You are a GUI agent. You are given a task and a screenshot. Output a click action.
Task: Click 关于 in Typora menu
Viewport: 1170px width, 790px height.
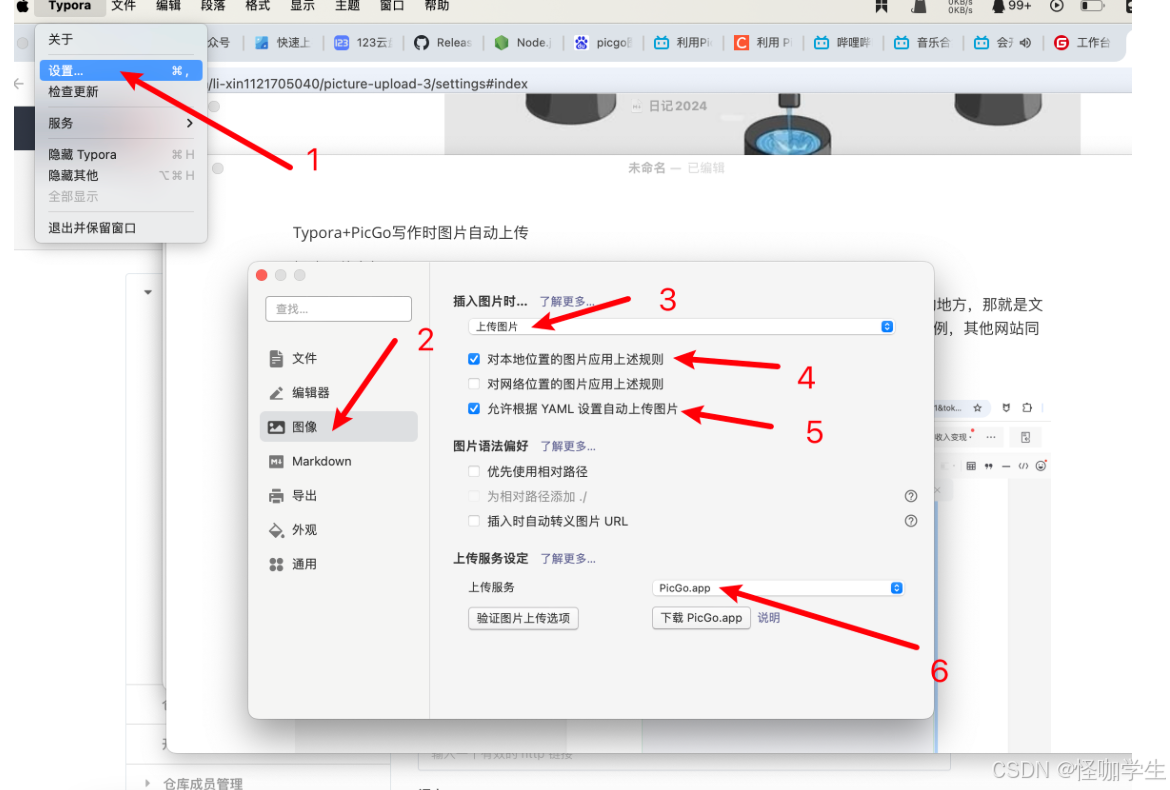click(121, 39)
